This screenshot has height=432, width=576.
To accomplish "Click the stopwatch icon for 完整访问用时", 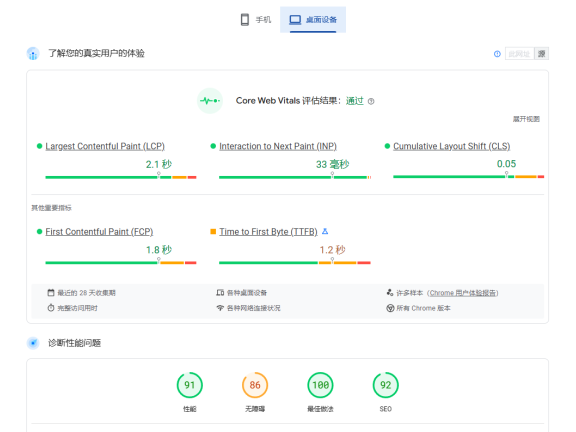I will tap(51, 308).
